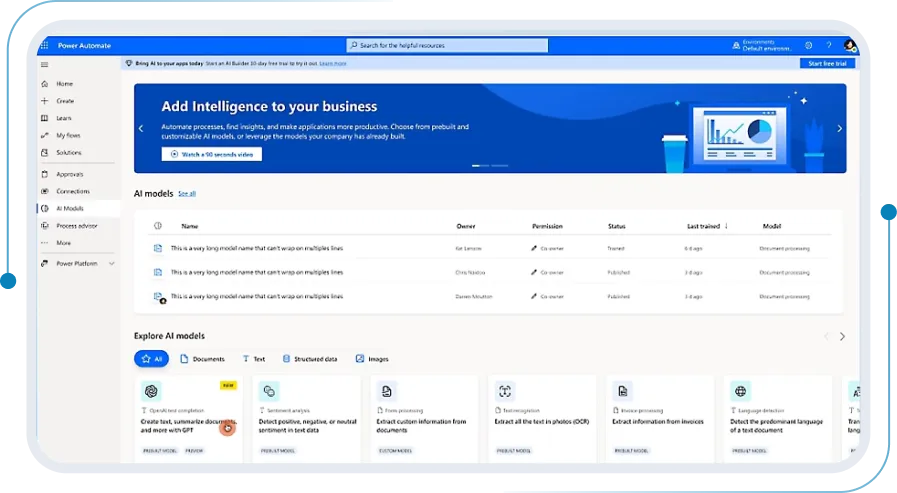The height and width of the screenshot is (493, 897).
Task: Select first carousel indicator dash
Action: click(x=480, y=165)
